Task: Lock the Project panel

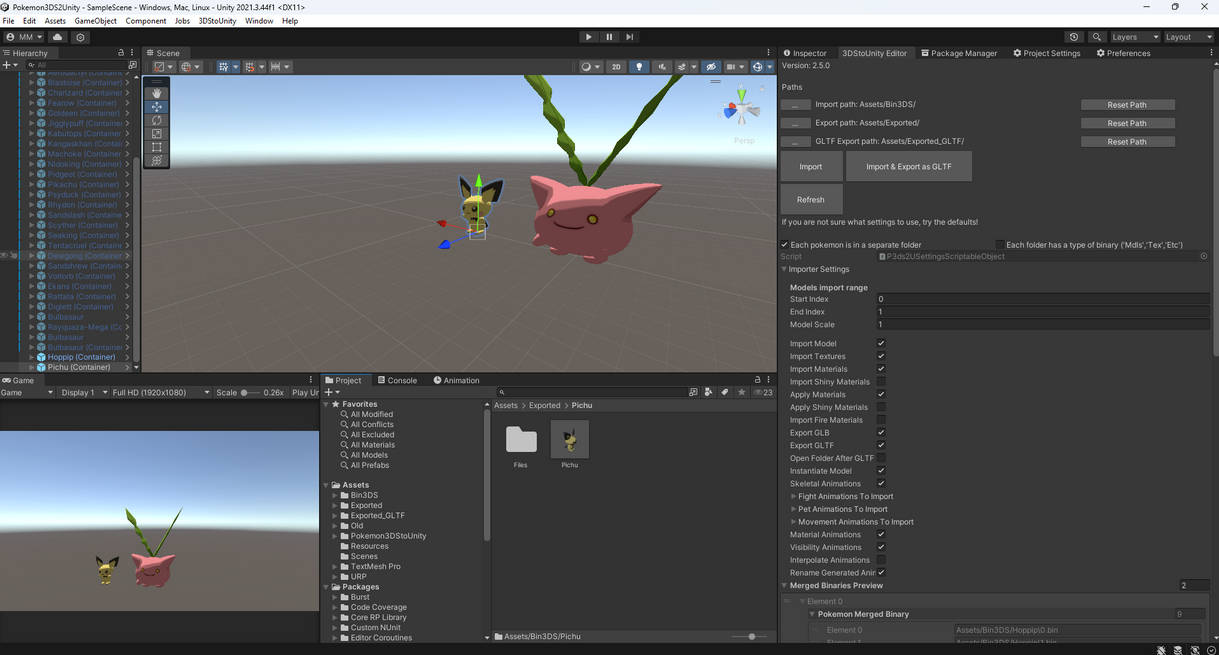Action: click(757, 380)
